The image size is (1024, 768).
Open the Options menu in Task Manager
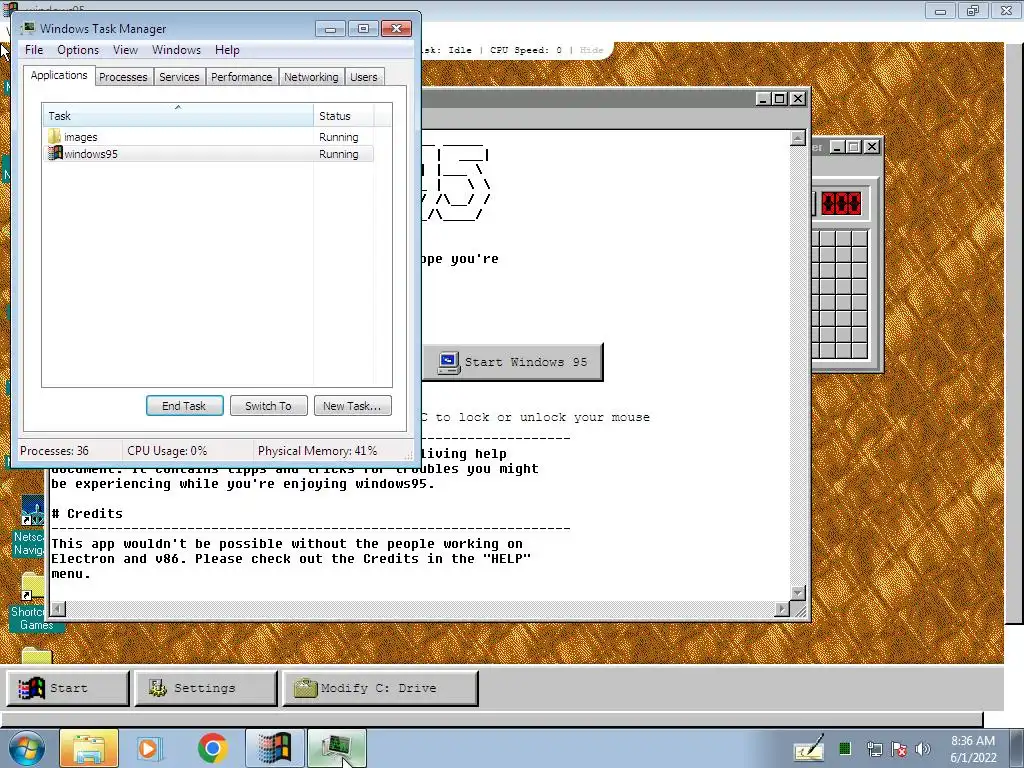pos(78,50)
